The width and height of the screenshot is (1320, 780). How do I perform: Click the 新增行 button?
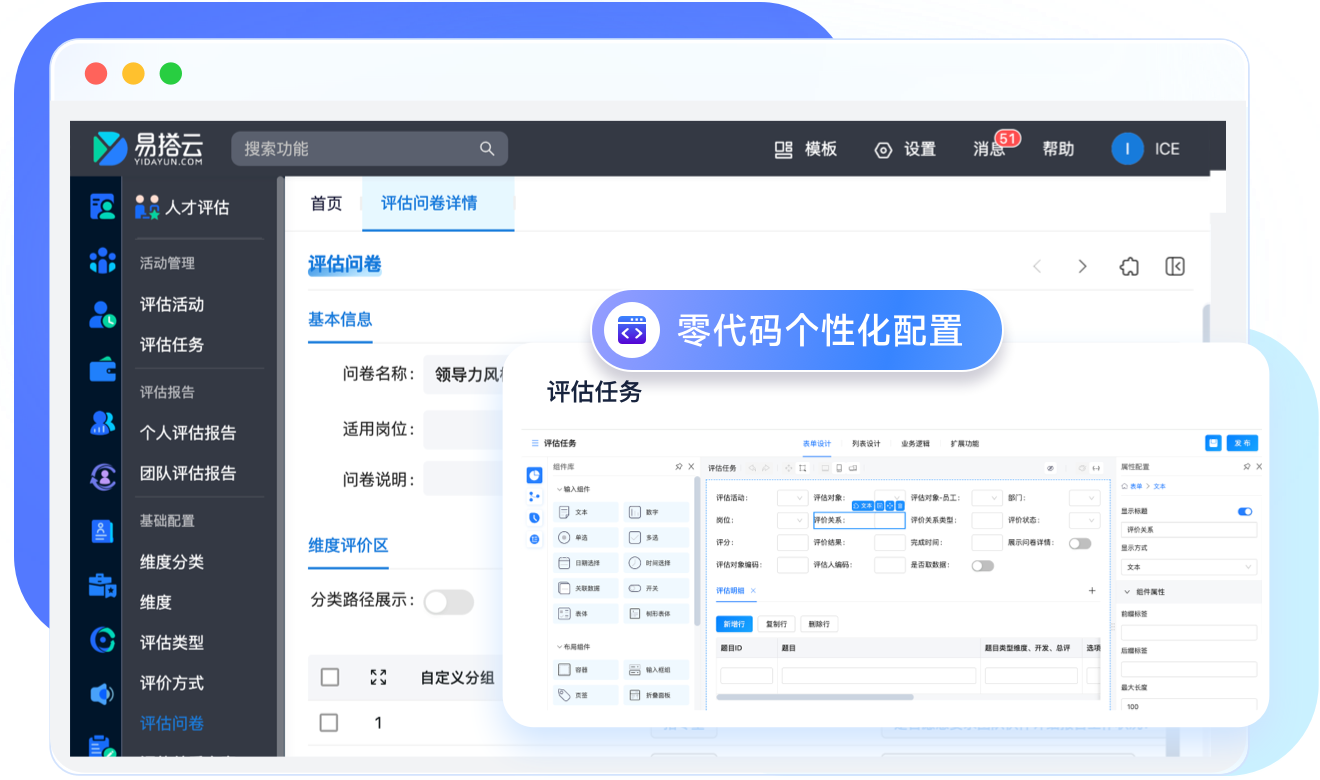click(x=733, y=624)
